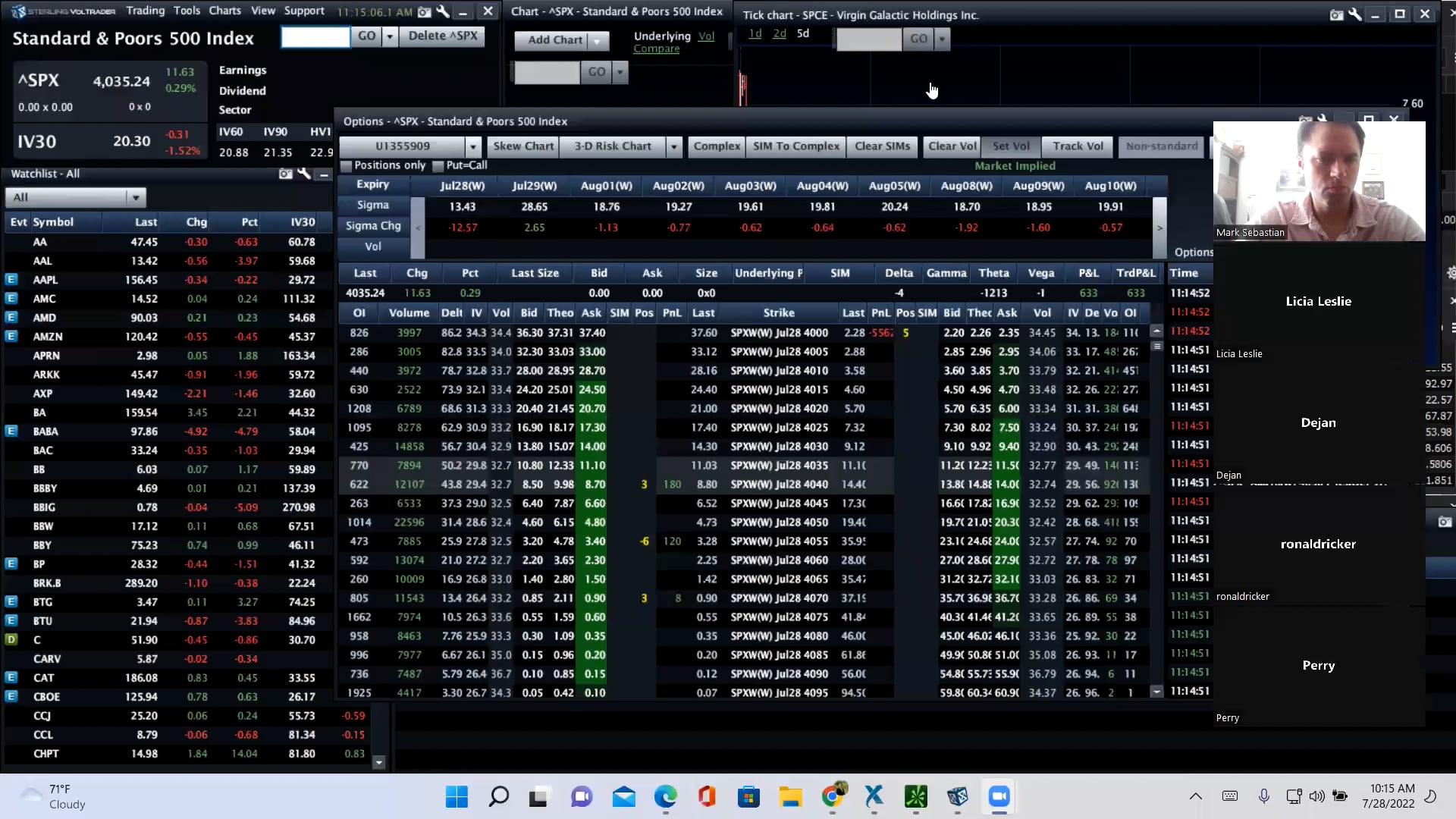Open the Add Chart dropdown arrow
Screen dimensions: 1456x819
click(x=598, y=40)
